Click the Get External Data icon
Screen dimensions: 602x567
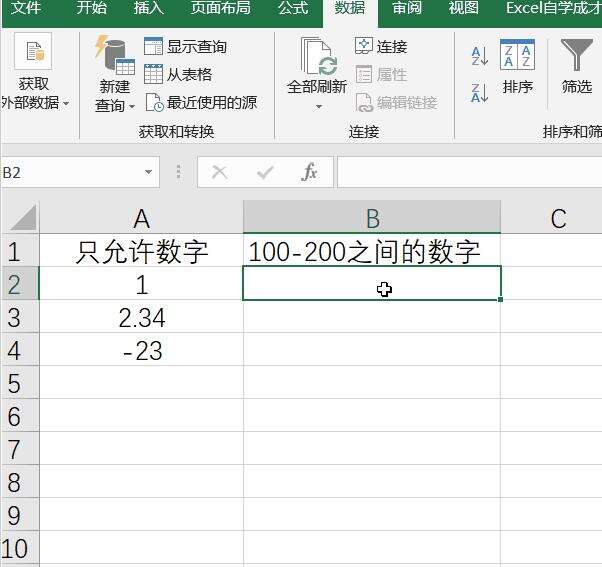click(33, 51)
